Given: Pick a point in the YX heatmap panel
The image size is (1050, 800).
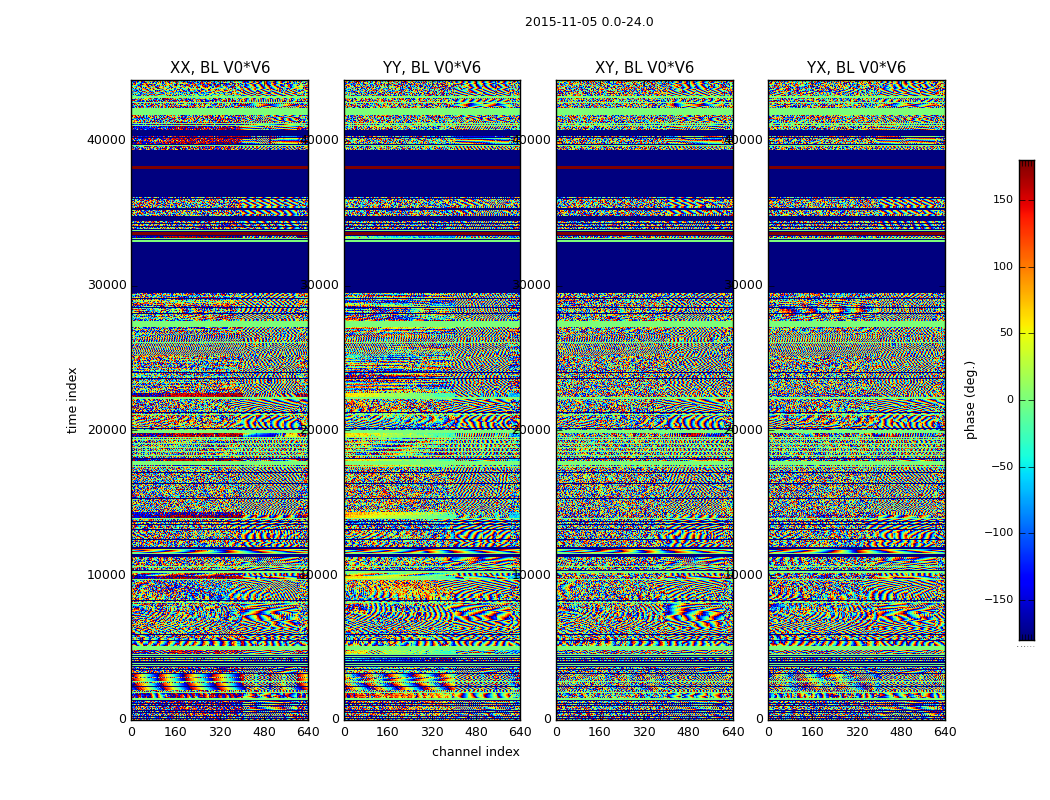Looking at the screenshot, I should pyautogui.click(x=856, y=400).
